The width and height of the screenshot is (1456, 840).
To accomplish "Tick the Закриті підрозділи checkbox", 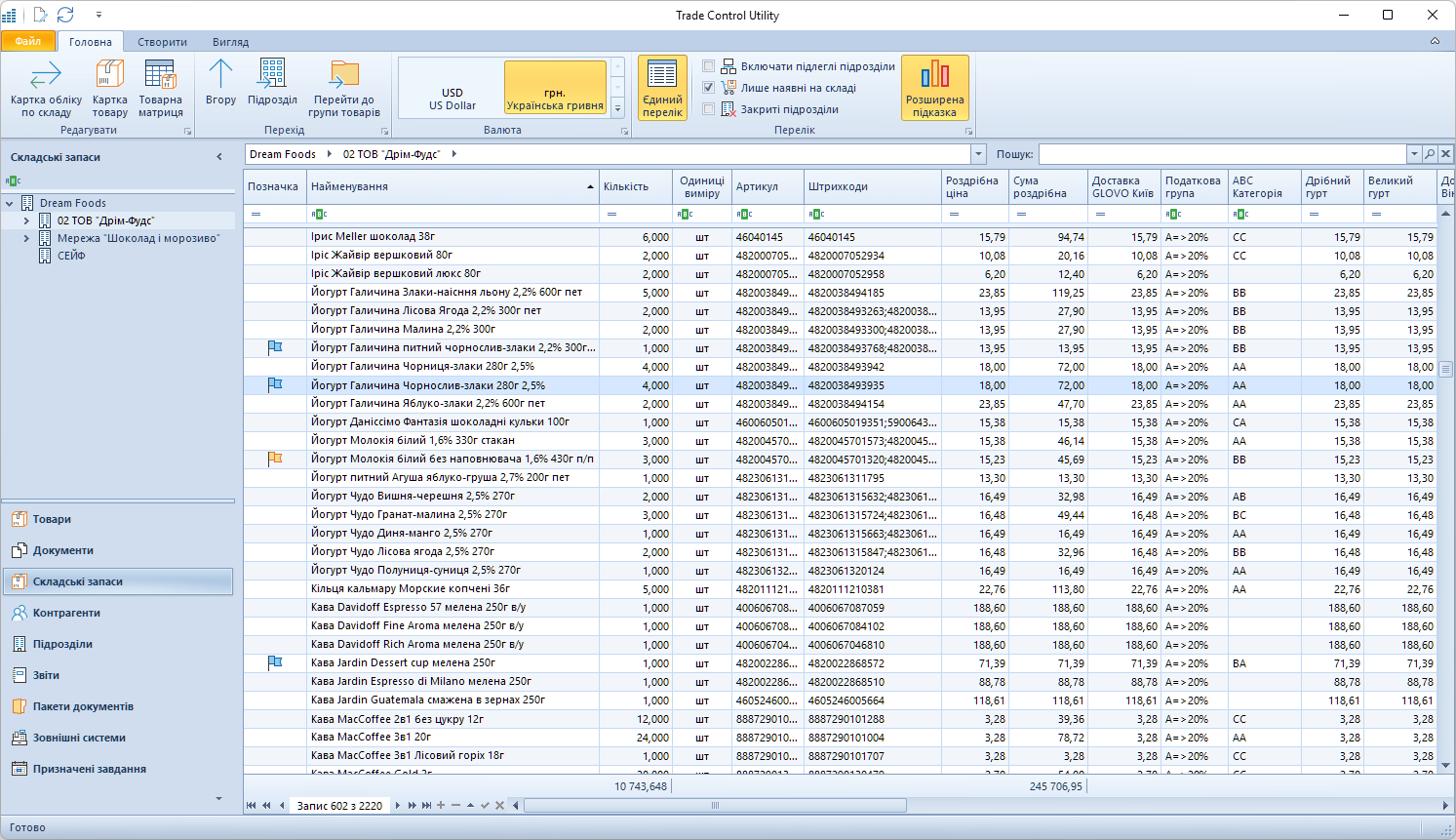I will point(709,109).
